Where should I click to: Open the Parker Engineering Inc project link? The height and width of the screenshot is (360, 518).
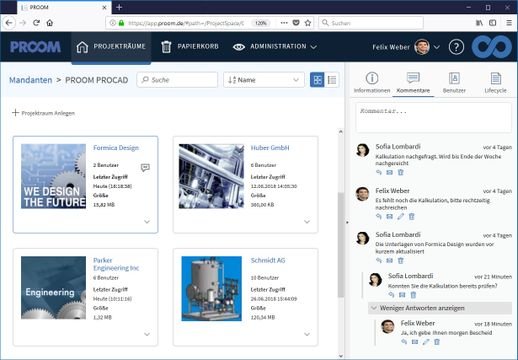[116, 264]
